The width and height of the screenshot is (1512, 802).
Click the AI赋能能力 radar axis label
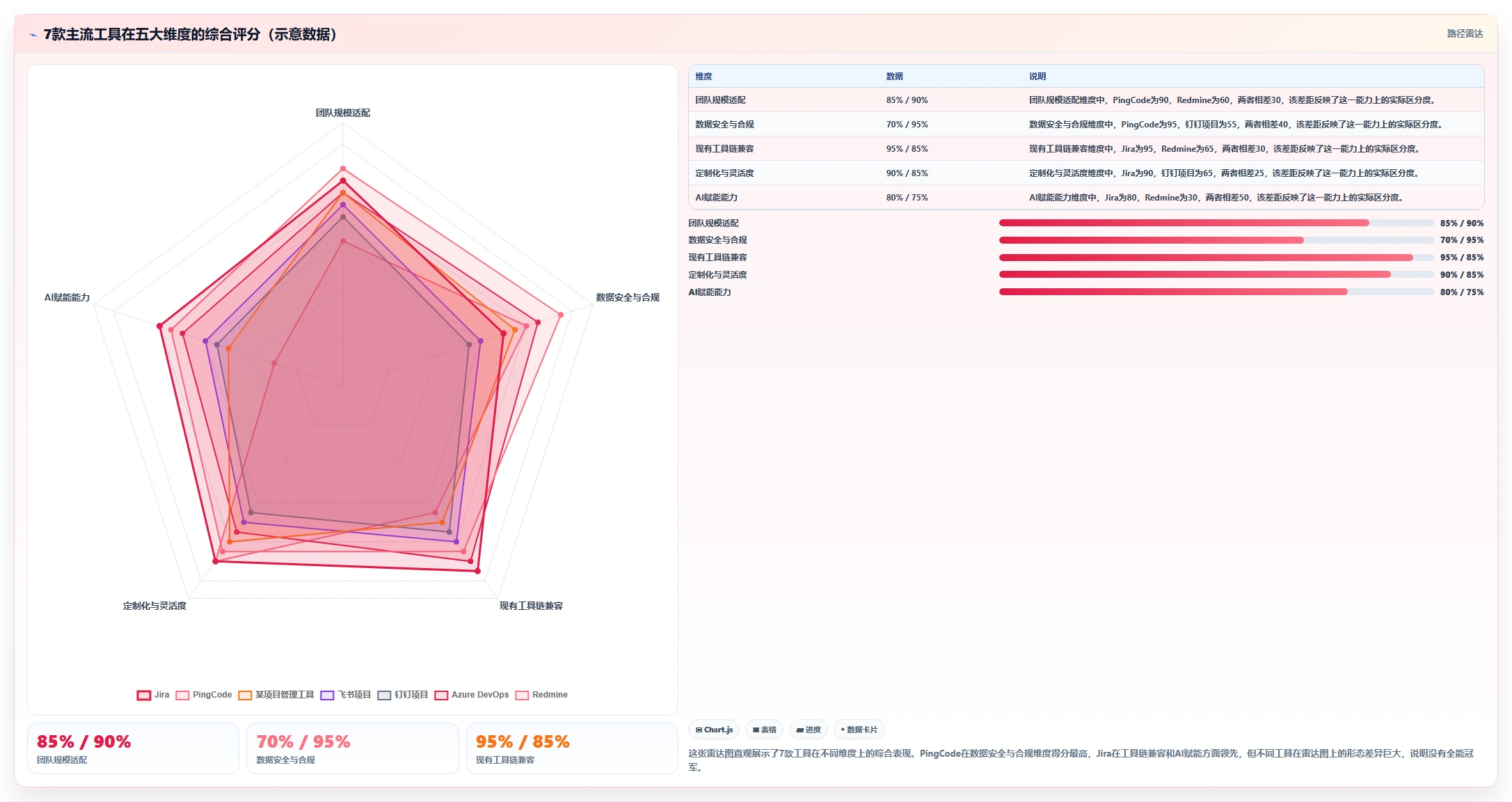tap(67, 297)
